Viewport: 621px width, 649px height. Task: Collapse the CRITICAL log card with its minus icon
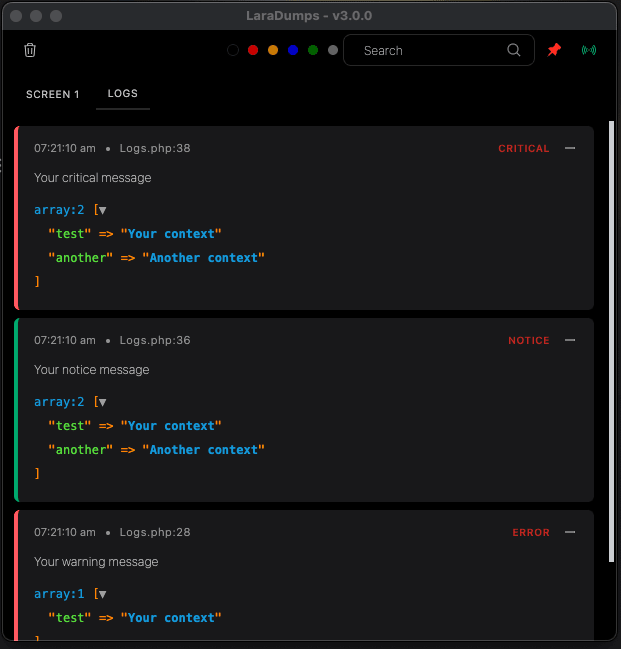[x=570, y=148]
